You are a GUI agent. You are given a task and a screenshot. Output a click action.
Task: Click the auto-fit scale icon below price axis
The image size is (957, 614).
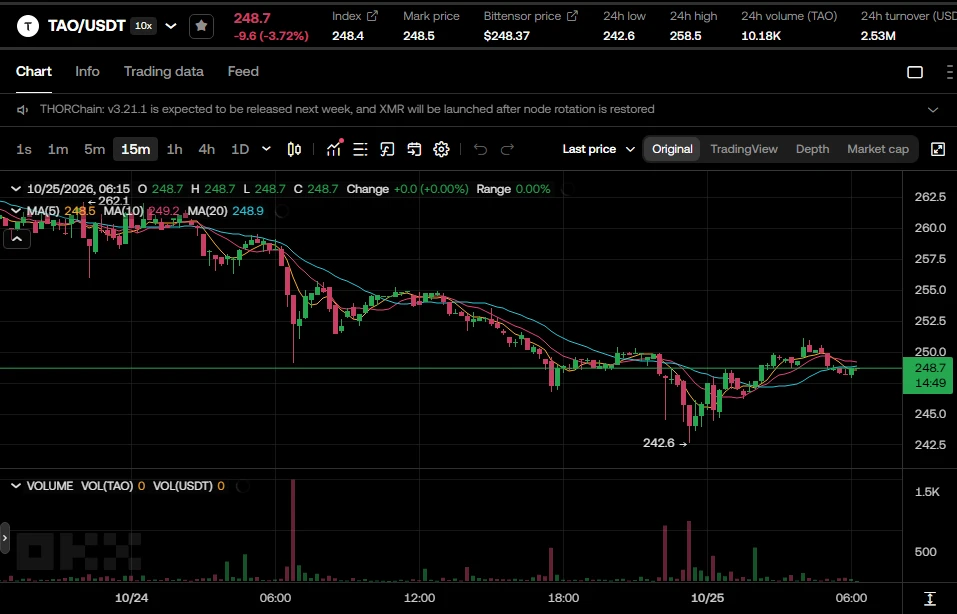click(x=930, y=598)
